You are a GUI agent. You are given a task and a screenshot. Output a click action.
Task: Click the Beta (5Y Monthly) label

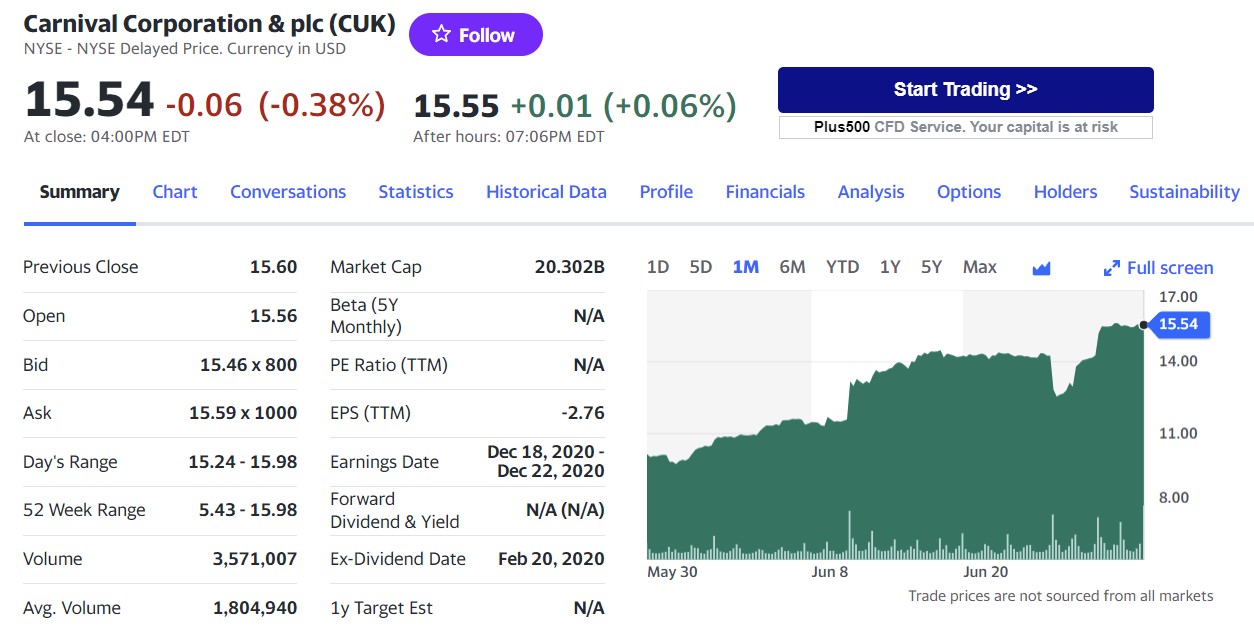(x=366, y=316)
